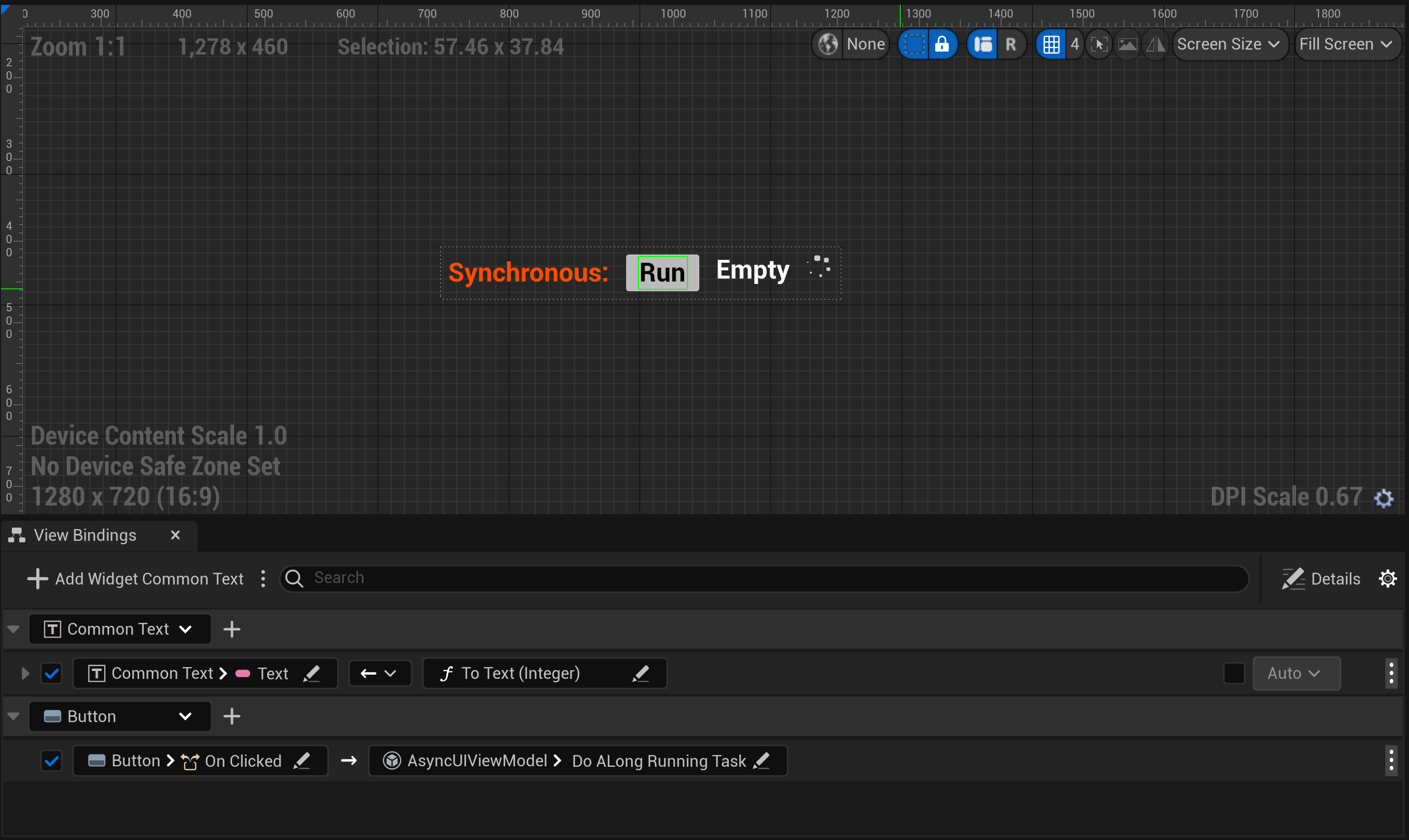
Task: Toggle grid snapping icon
Action: click(x=1051, y=44)
